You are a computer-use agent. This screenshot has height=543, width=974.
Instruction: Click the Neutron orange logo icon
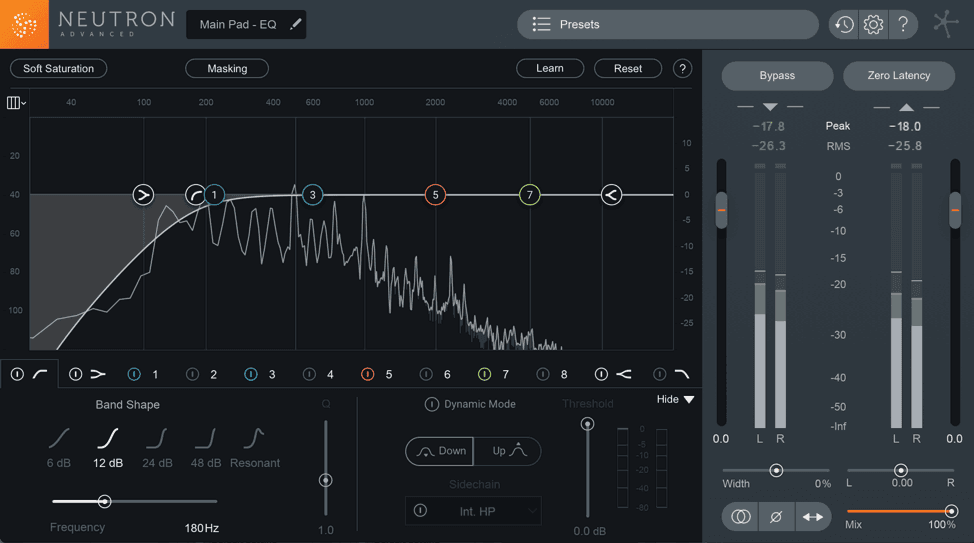click(24, 24)
